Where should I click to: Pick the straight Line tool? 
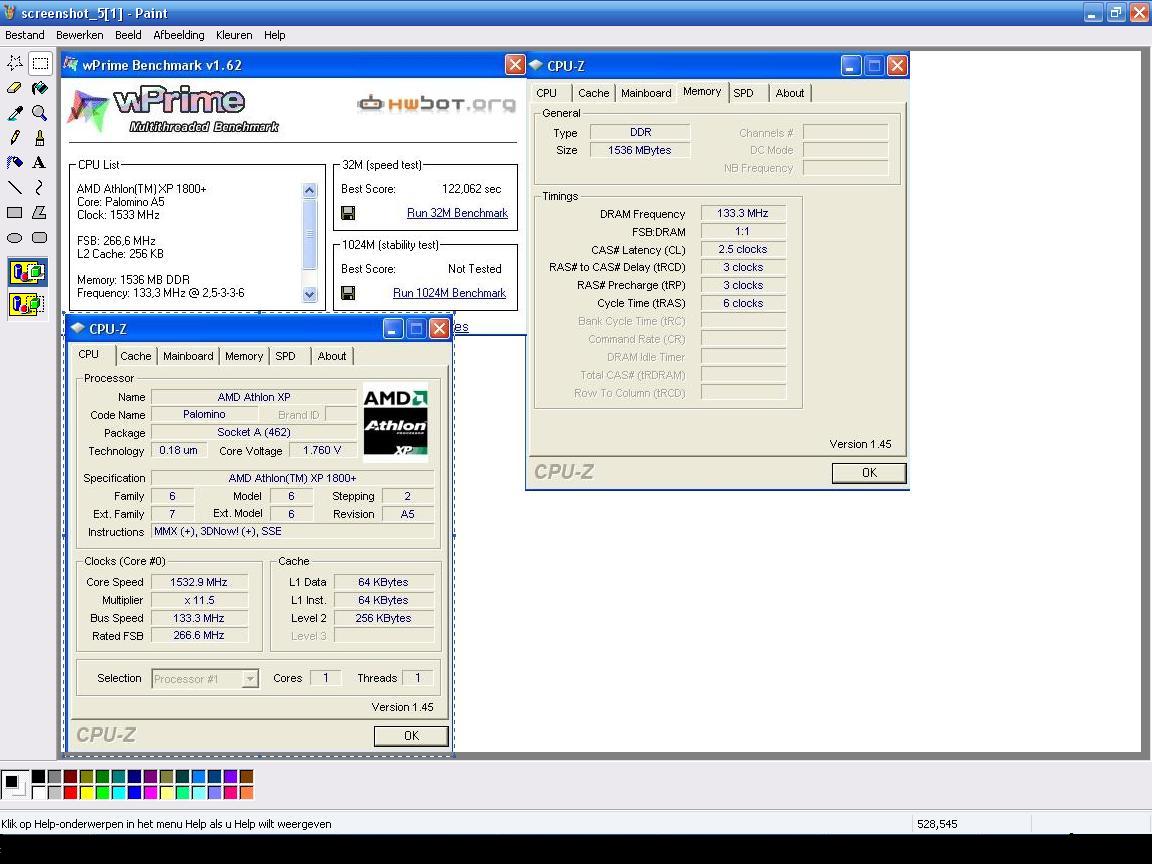coord(15,187)
